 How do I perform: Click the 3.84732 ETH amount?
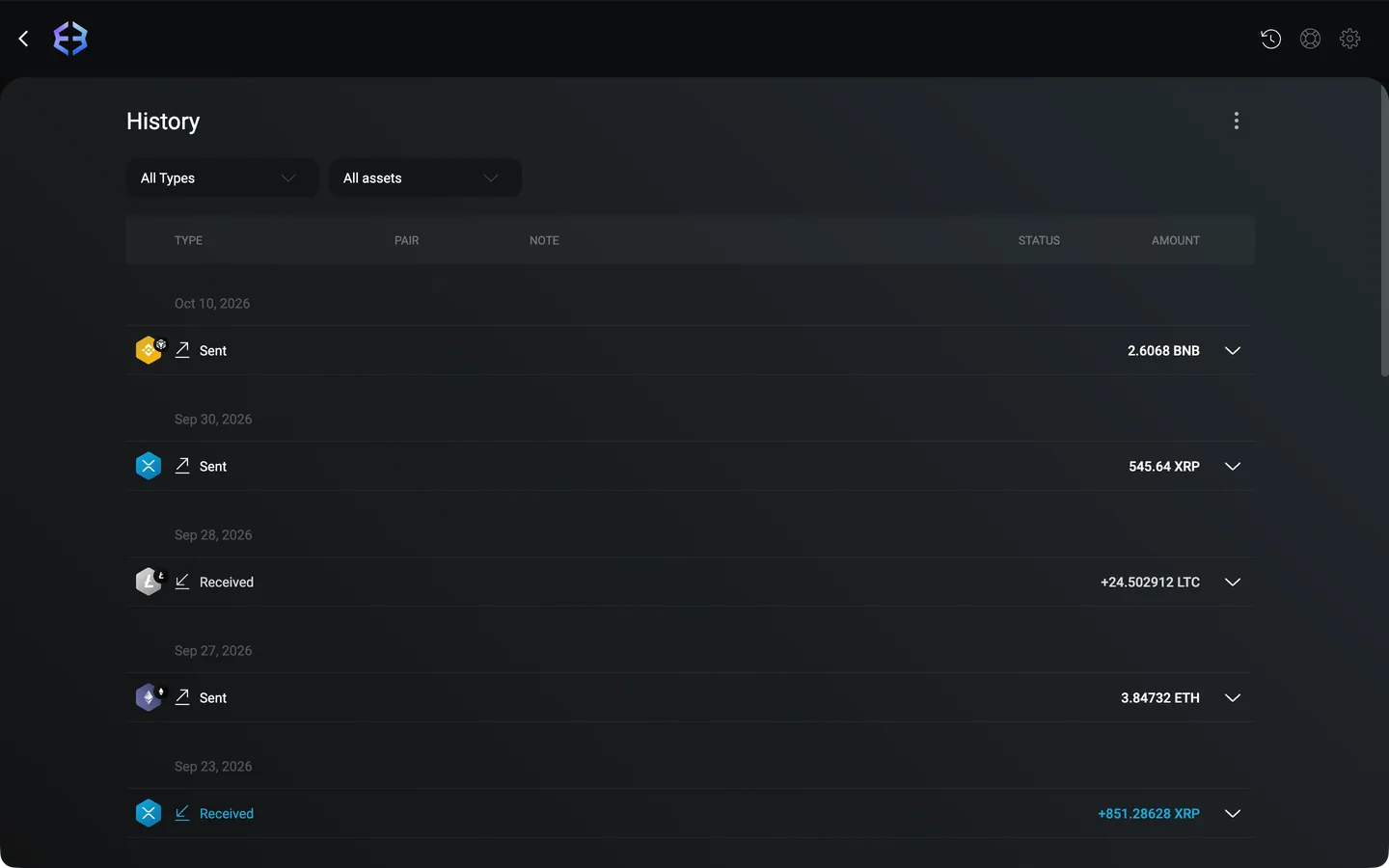click(x=1160, y=697)
